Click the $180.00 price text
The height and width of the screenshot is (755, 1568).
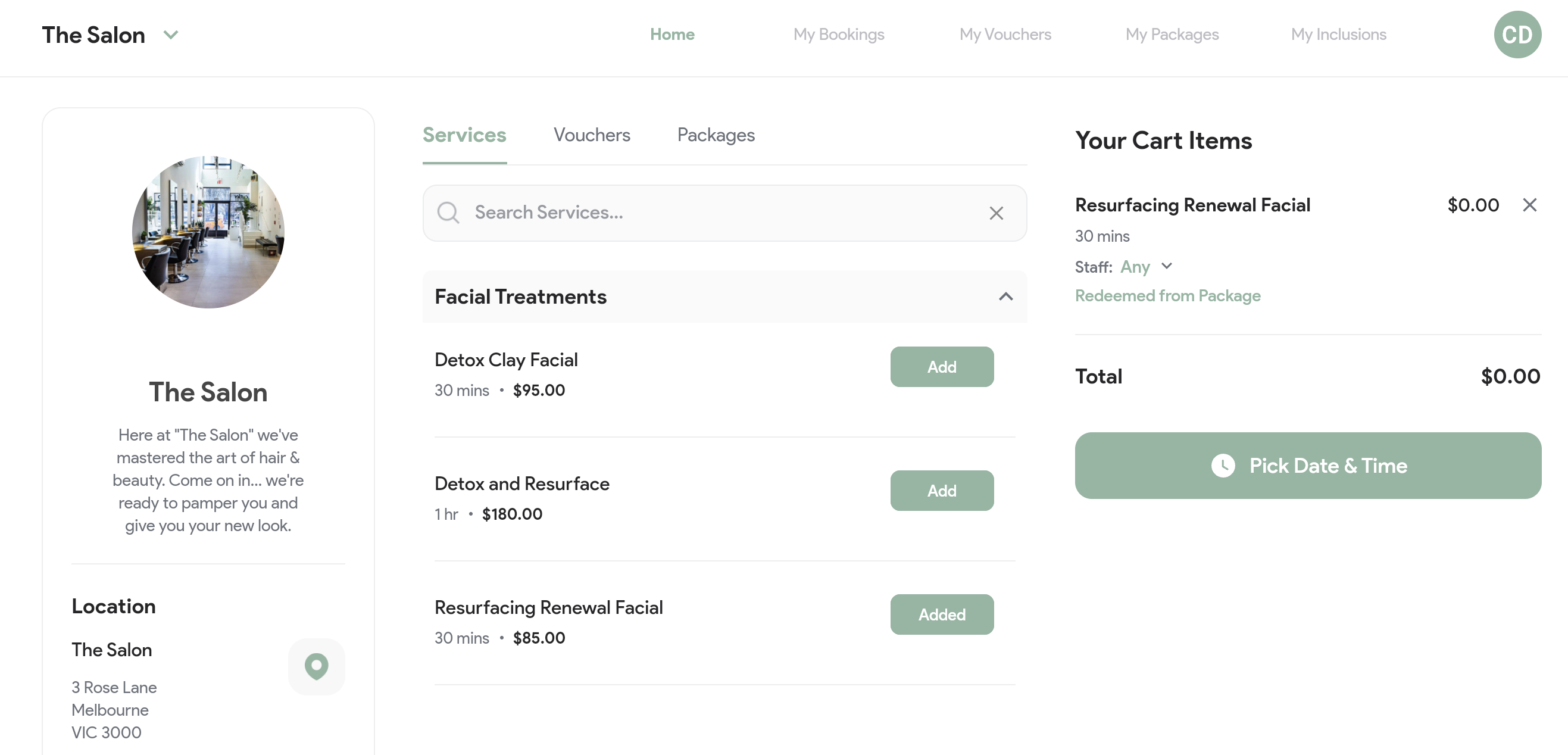512,514
